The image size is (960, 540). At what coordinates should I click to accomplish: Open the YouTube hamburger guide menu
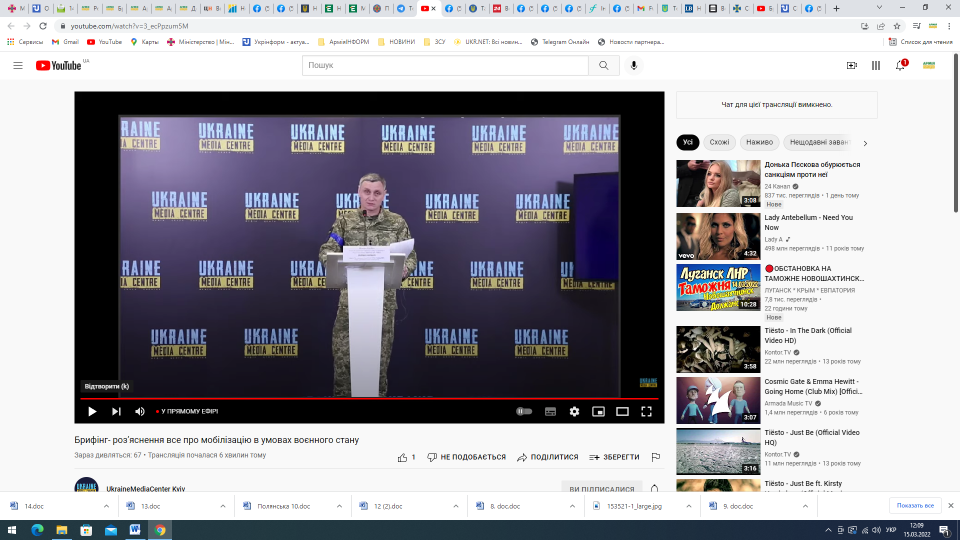pyautogui.click(x=18, y=65)
